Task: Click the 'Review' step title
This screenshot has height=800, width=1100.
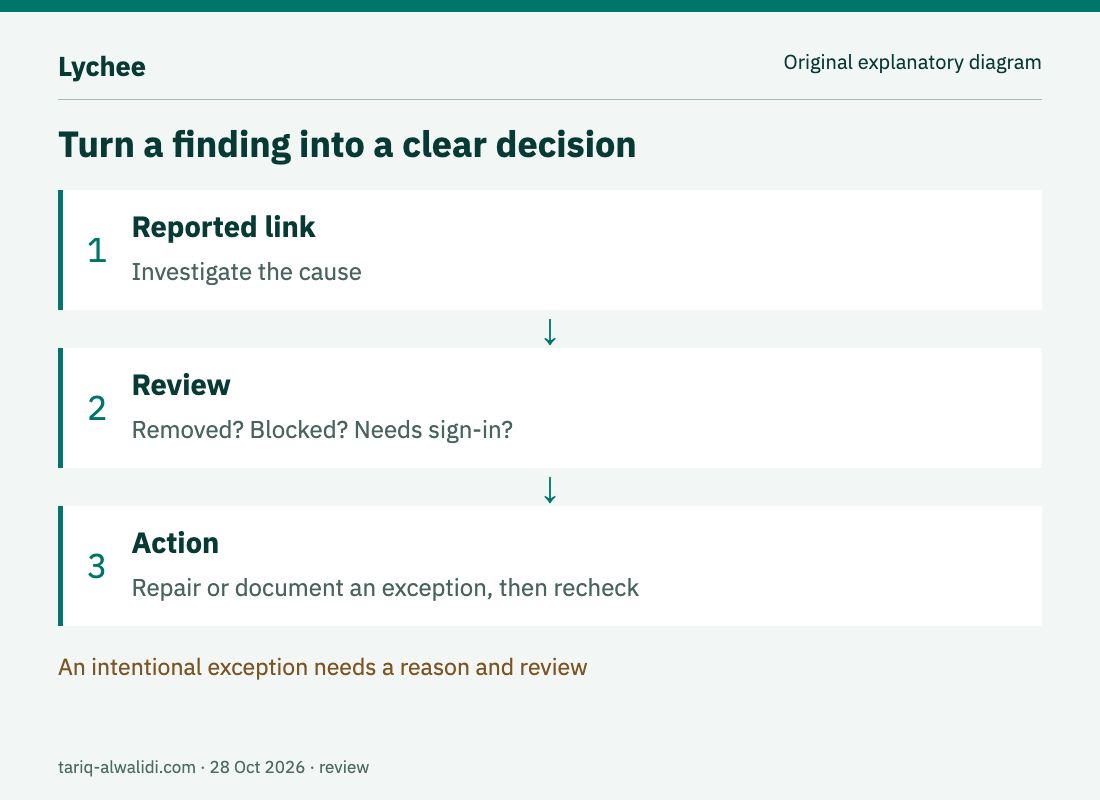Action: (x=181, y=385)
